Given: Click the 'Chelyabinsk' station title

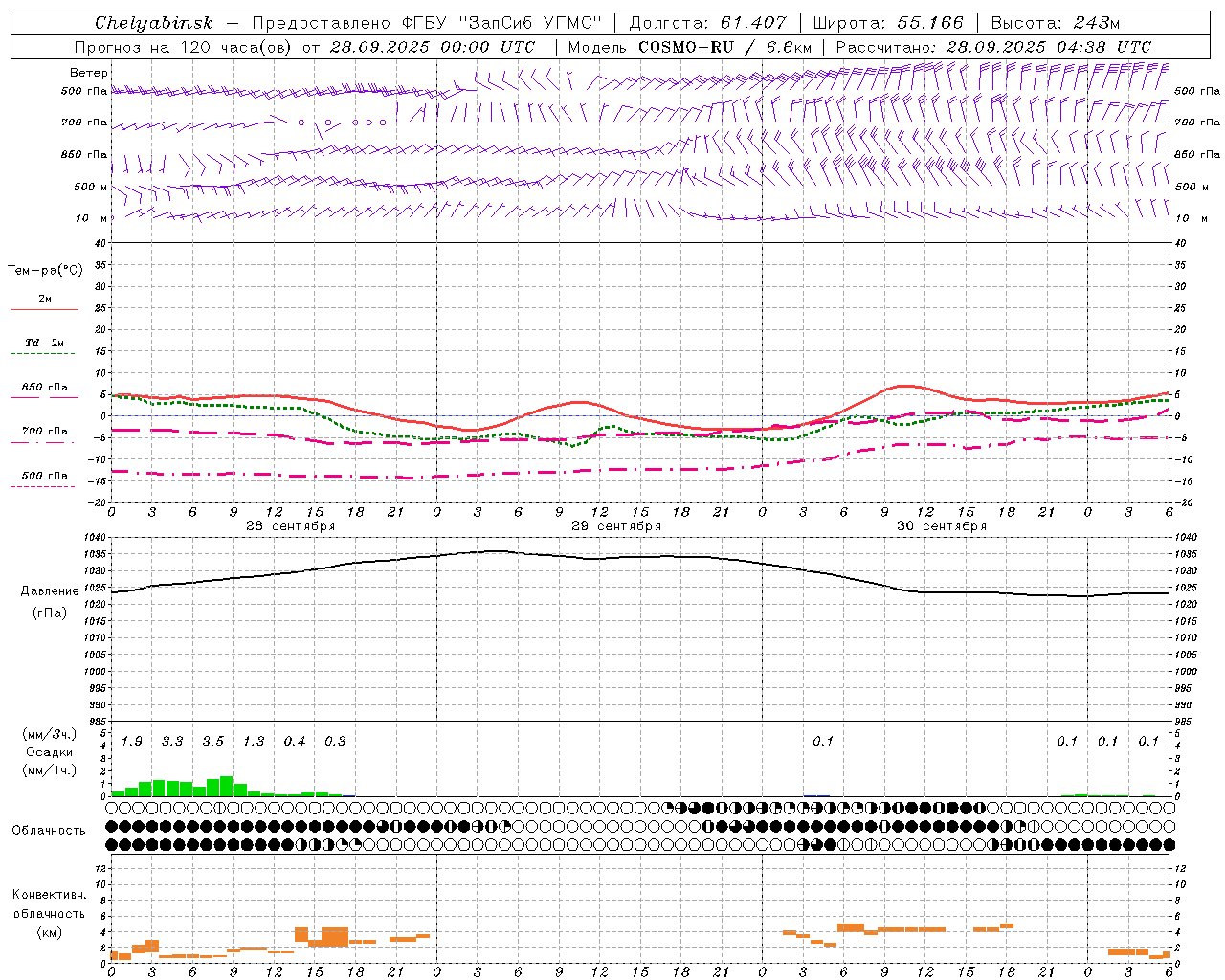Looking at the screenshot, I should click(x=154, y=23).
